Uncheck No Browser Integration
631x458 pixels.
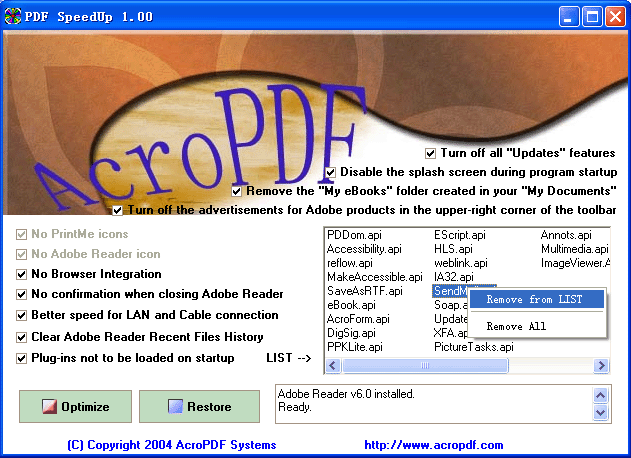pos(21,274)
